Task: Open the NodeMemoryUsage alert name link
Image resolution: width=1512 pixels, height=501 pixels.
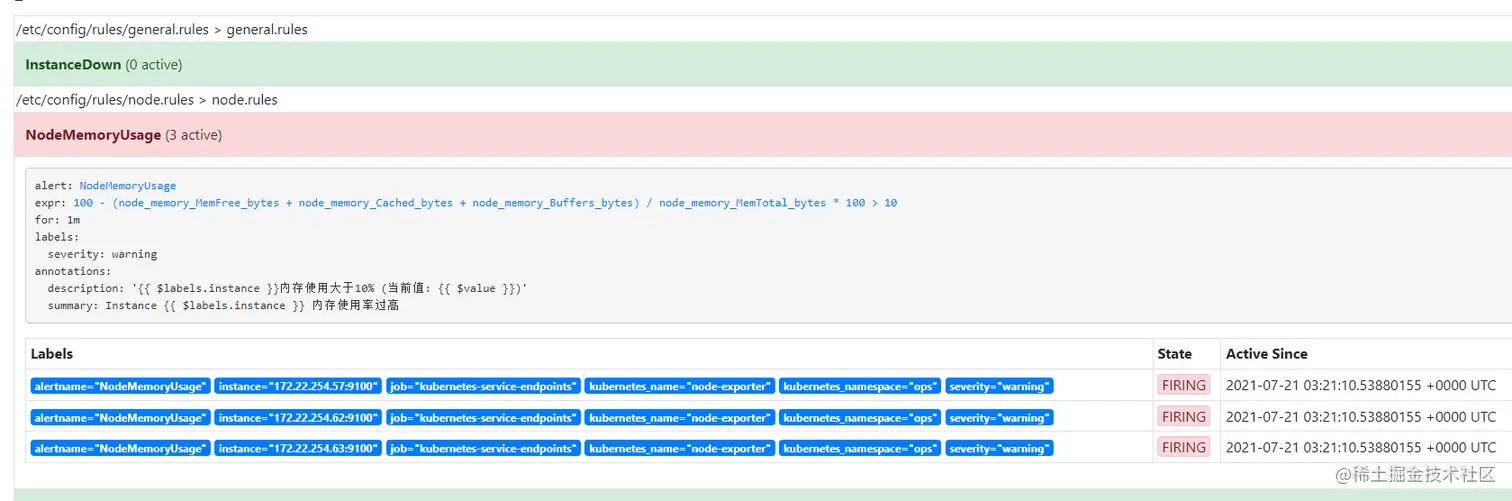Action: coord(128,186)
